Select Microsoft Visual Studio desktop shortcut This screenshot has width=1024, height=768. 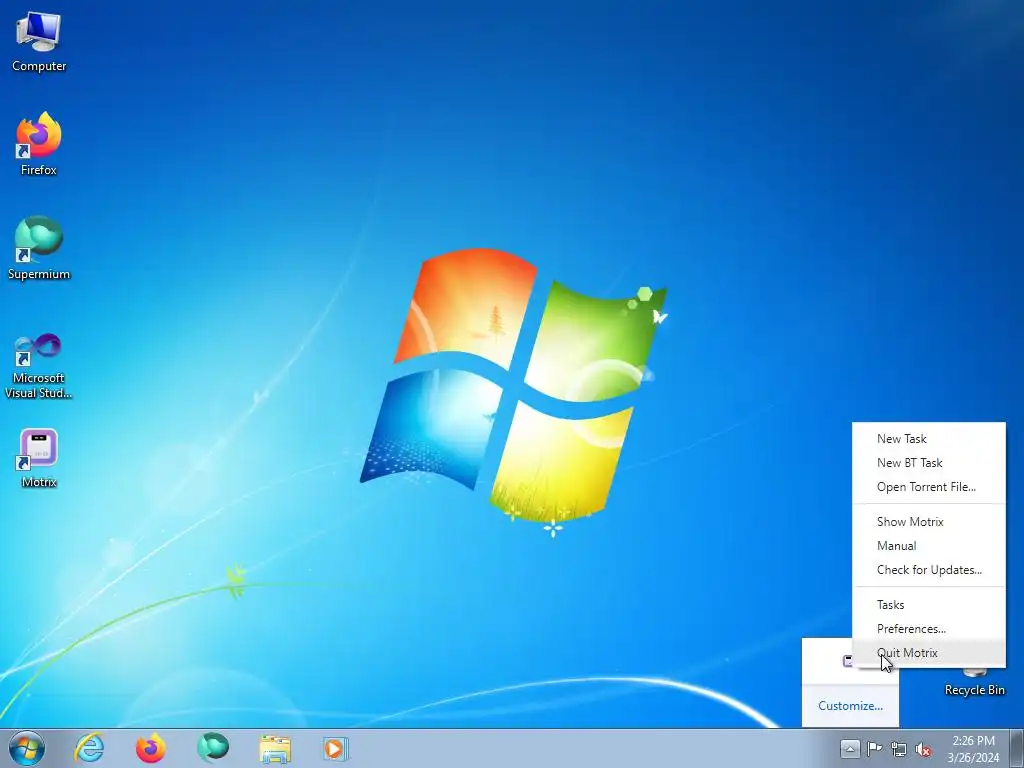coord(39,366)
